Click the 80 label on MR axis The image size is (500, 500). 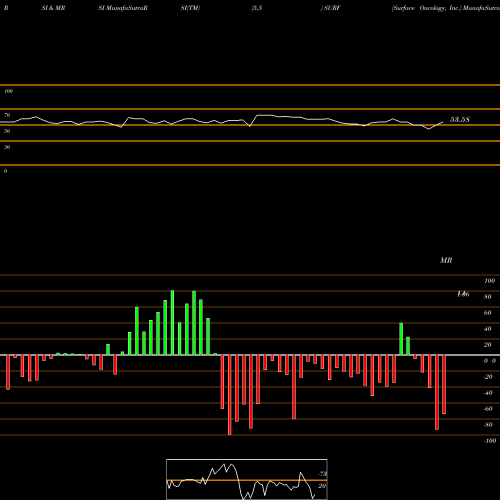pos(488,297)
